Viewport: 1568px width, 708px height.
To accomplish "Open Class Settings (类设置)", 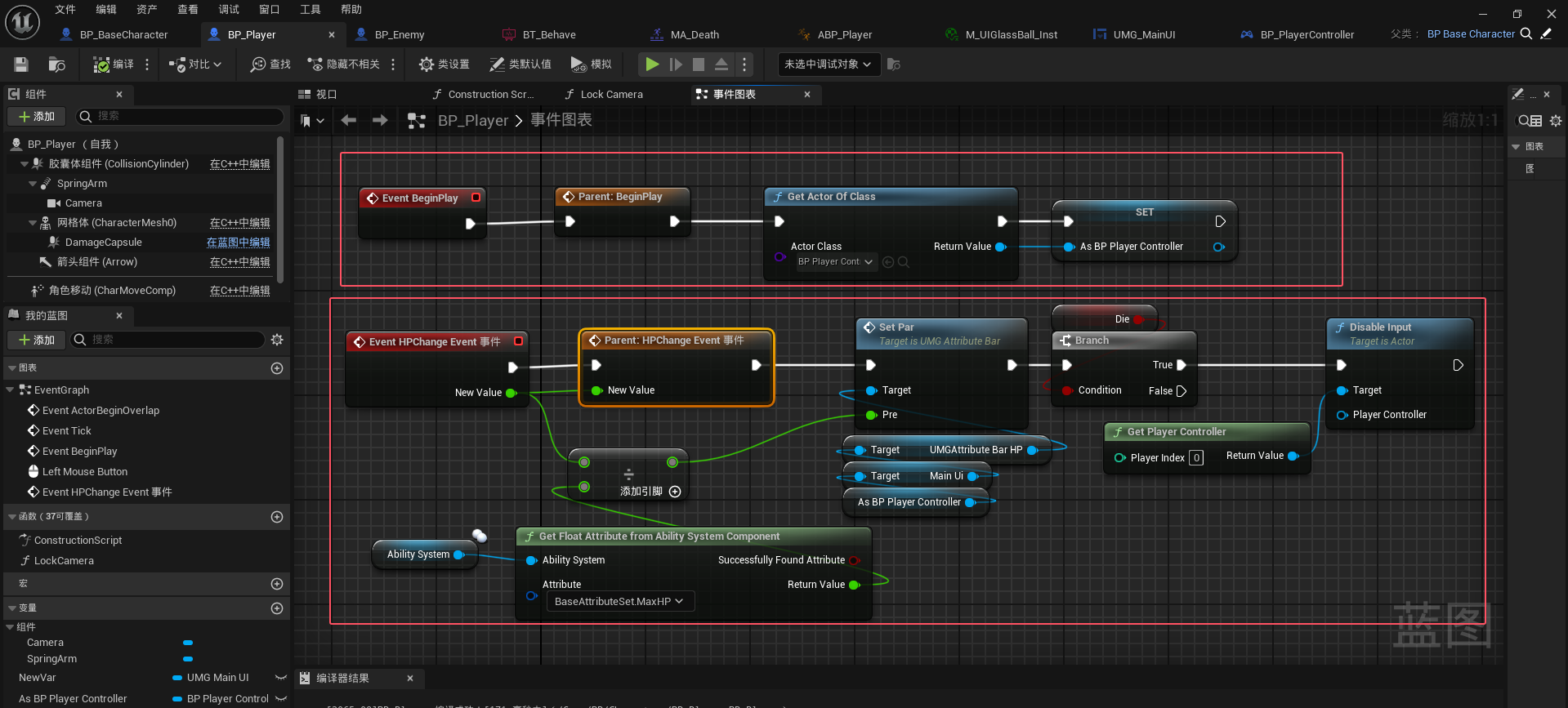I will tap(444, 65).
